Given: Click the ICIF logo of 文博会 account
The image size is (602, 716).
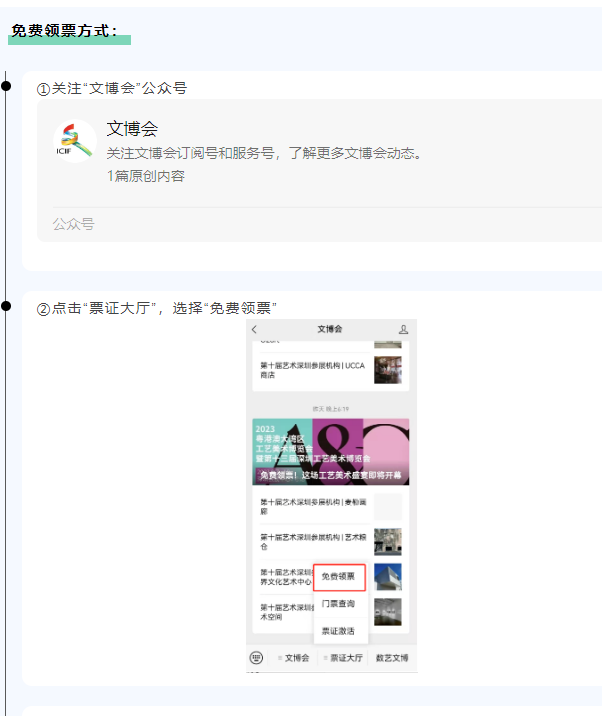Looking at the screenshot, I should (75, 141).
